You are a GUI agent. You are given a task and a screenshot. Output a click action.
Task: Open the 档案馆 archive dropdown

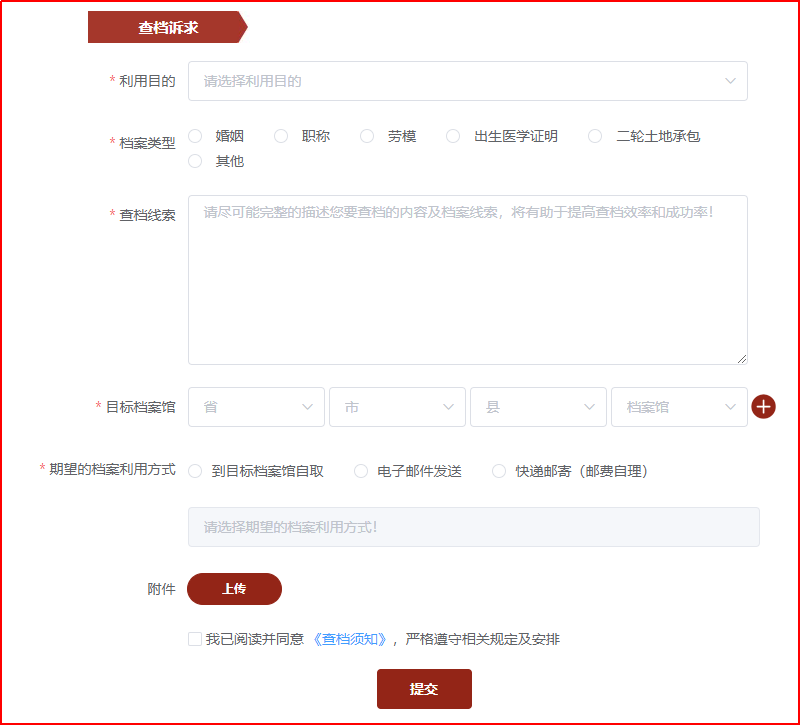(679, 407)
